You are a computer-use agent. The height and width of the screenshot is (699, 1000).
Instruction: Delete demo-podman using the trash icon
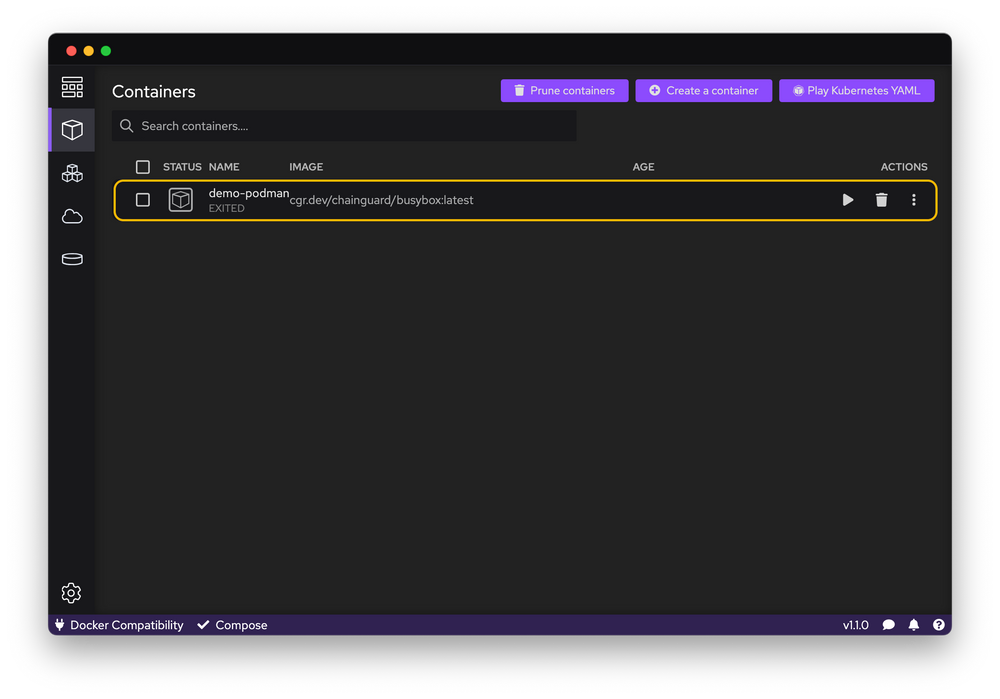[x=881, y=200]
